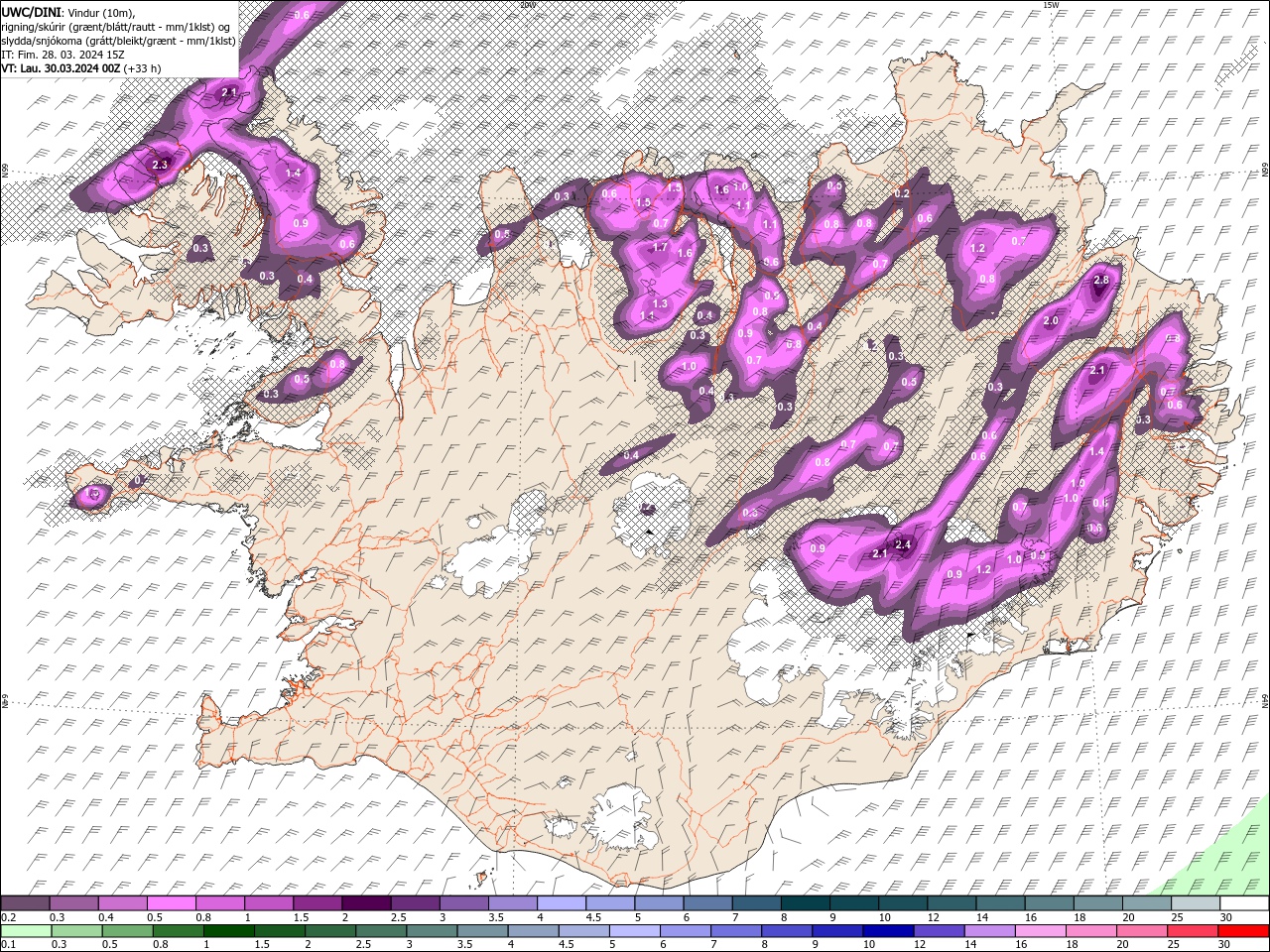Select the dusky purple 0.2–0.3 snow legend swatch
This screenshot has width=1270, height=952.
click(x=25, y=902)
